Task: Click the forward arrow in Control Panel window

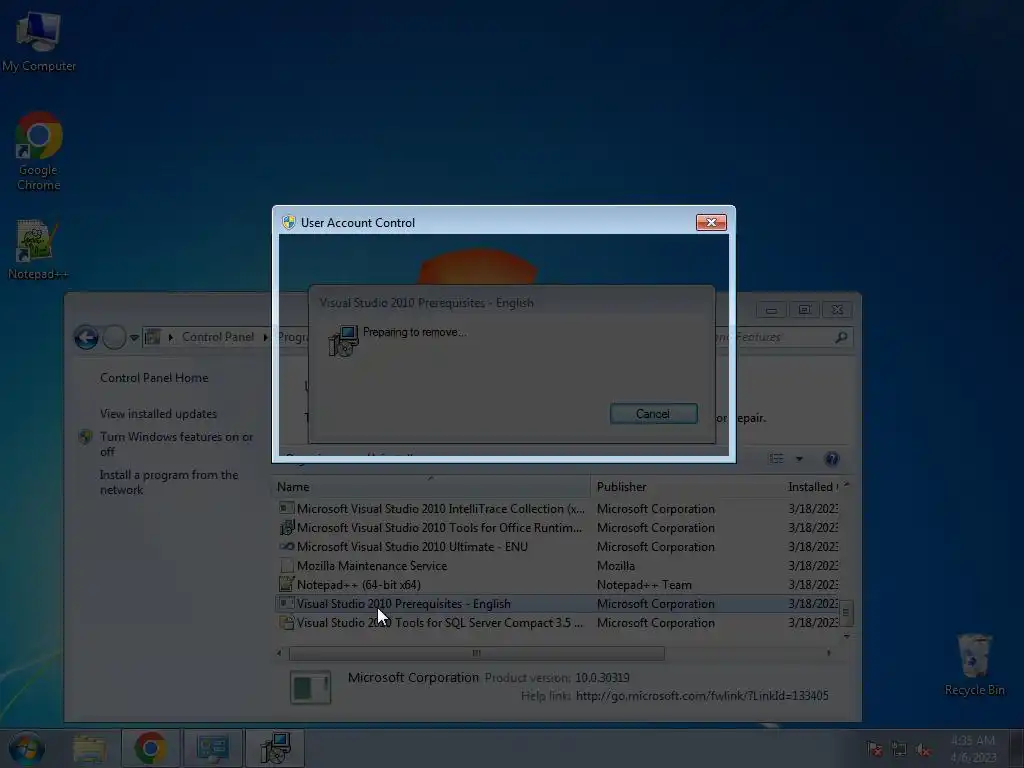Action: coord(114,338)
